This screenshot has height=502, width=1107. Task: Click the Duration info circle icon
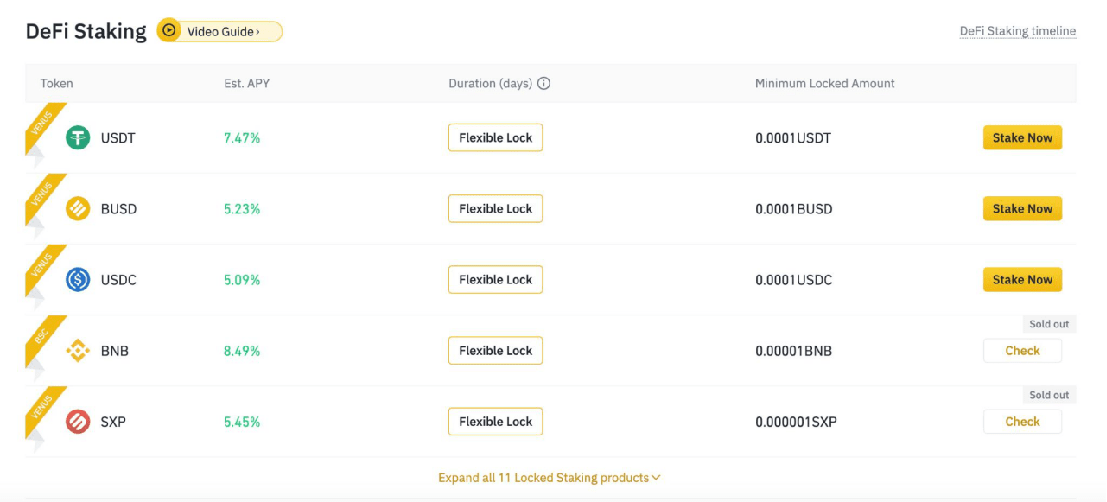click(x=544, y=84)
